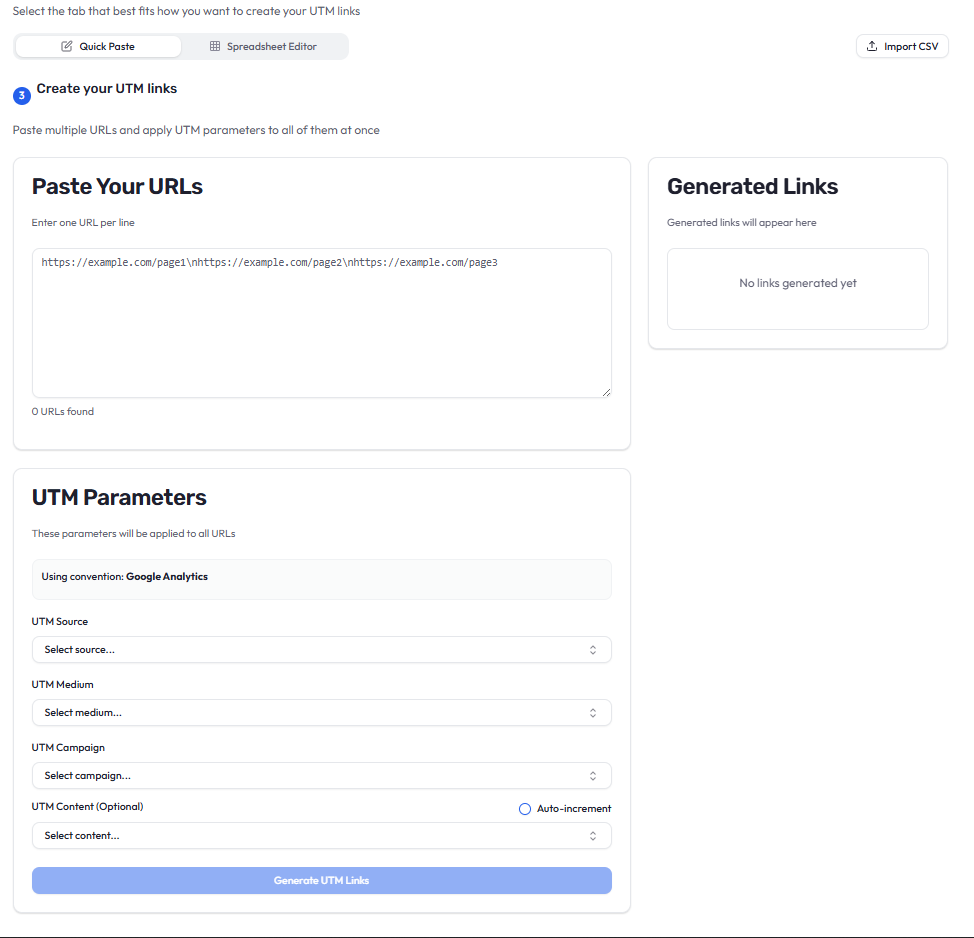Image resolution: width=974 pixels, height=938 pixels.
Task: Click the 'UTM Medium' field label
Action: [63, 685]
